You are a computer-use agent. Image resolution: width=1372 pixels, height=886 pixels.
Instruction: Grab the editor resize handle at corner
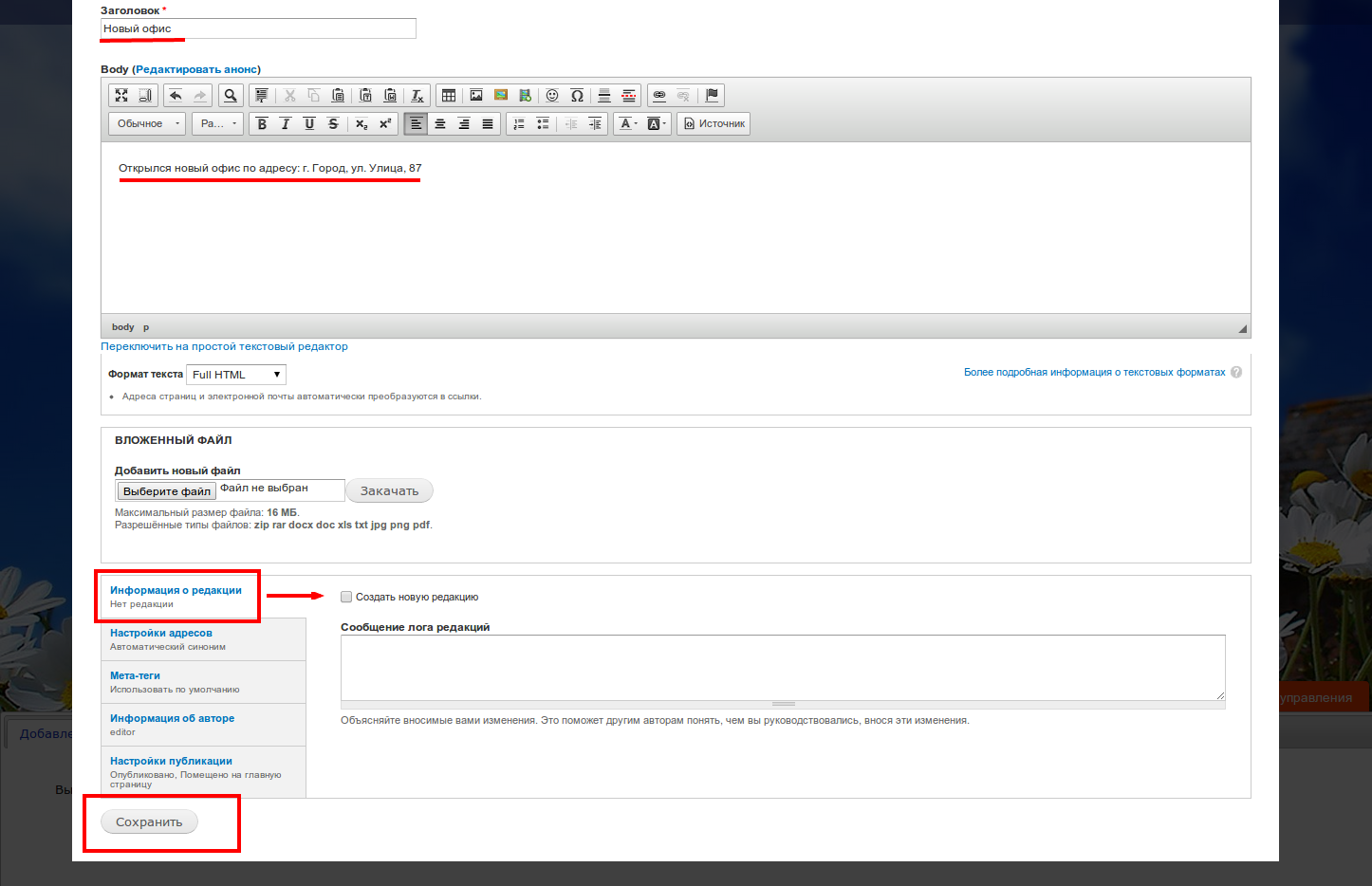[x=1242, y=328]
